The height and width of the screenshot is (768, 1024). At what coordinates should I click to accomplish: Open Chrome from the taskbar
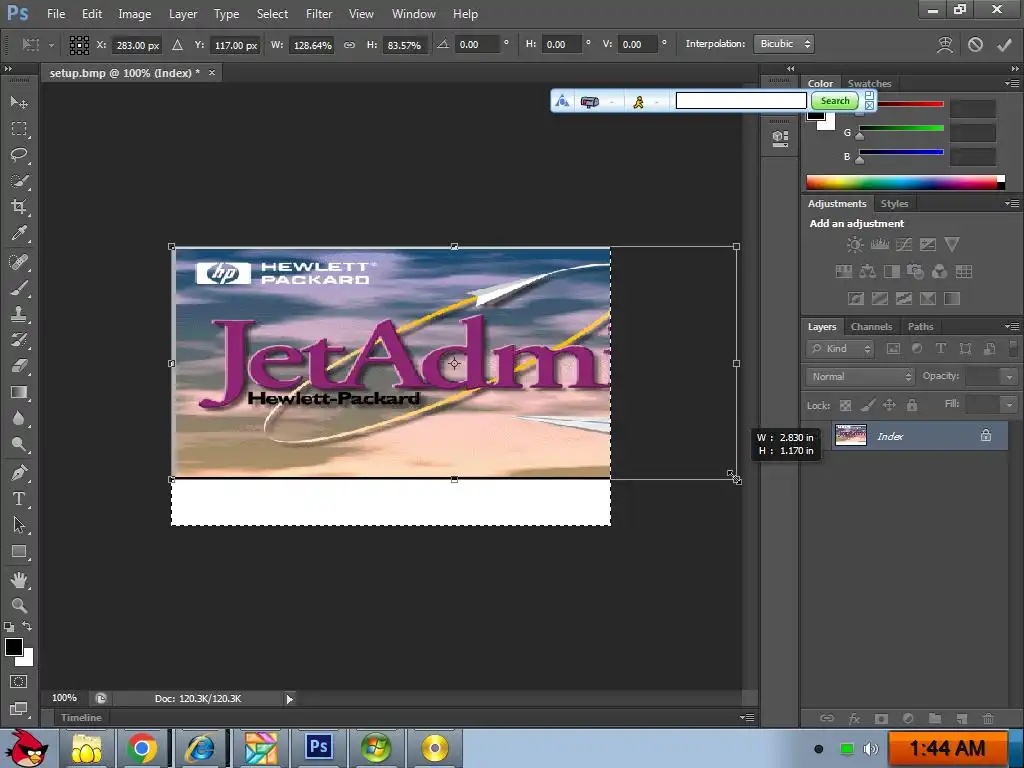click(142, 748)
